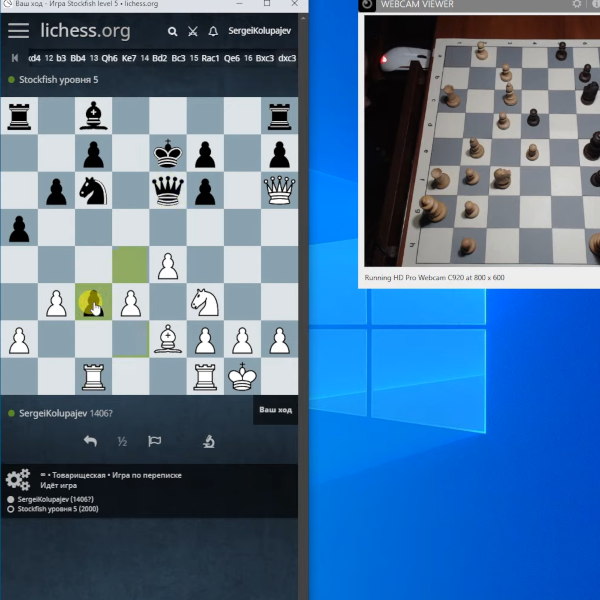Click the search magnifier icon
Viewport: 600px width, 600px height.
(173, 32)
